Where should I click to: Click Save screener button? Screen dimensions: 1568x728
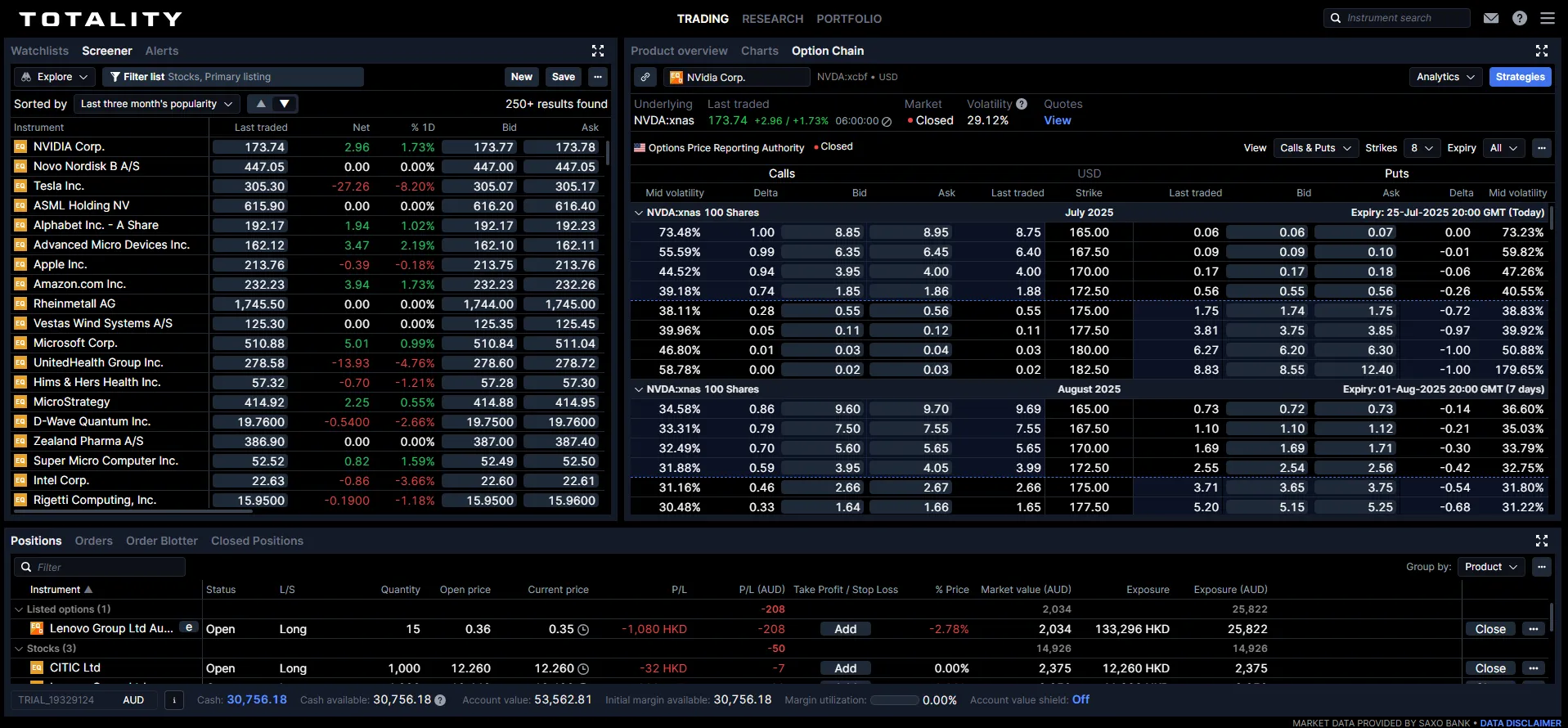[564, 77]
